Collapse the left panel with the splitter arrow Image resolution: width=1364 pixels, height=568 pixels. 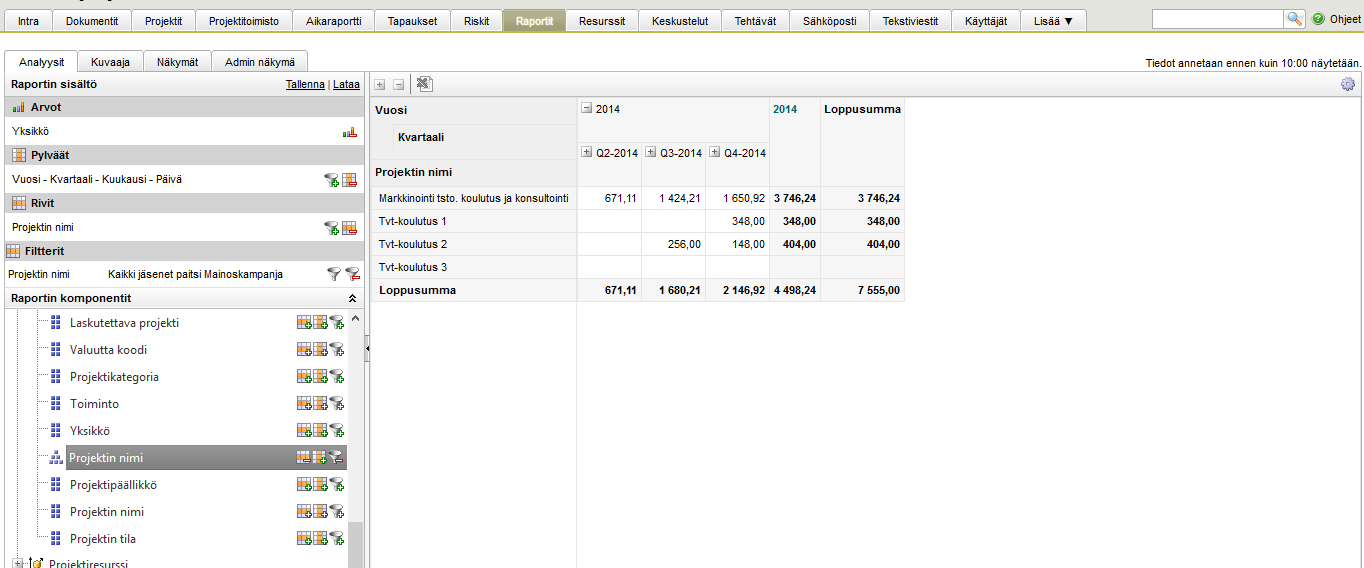tap(366, 348)
